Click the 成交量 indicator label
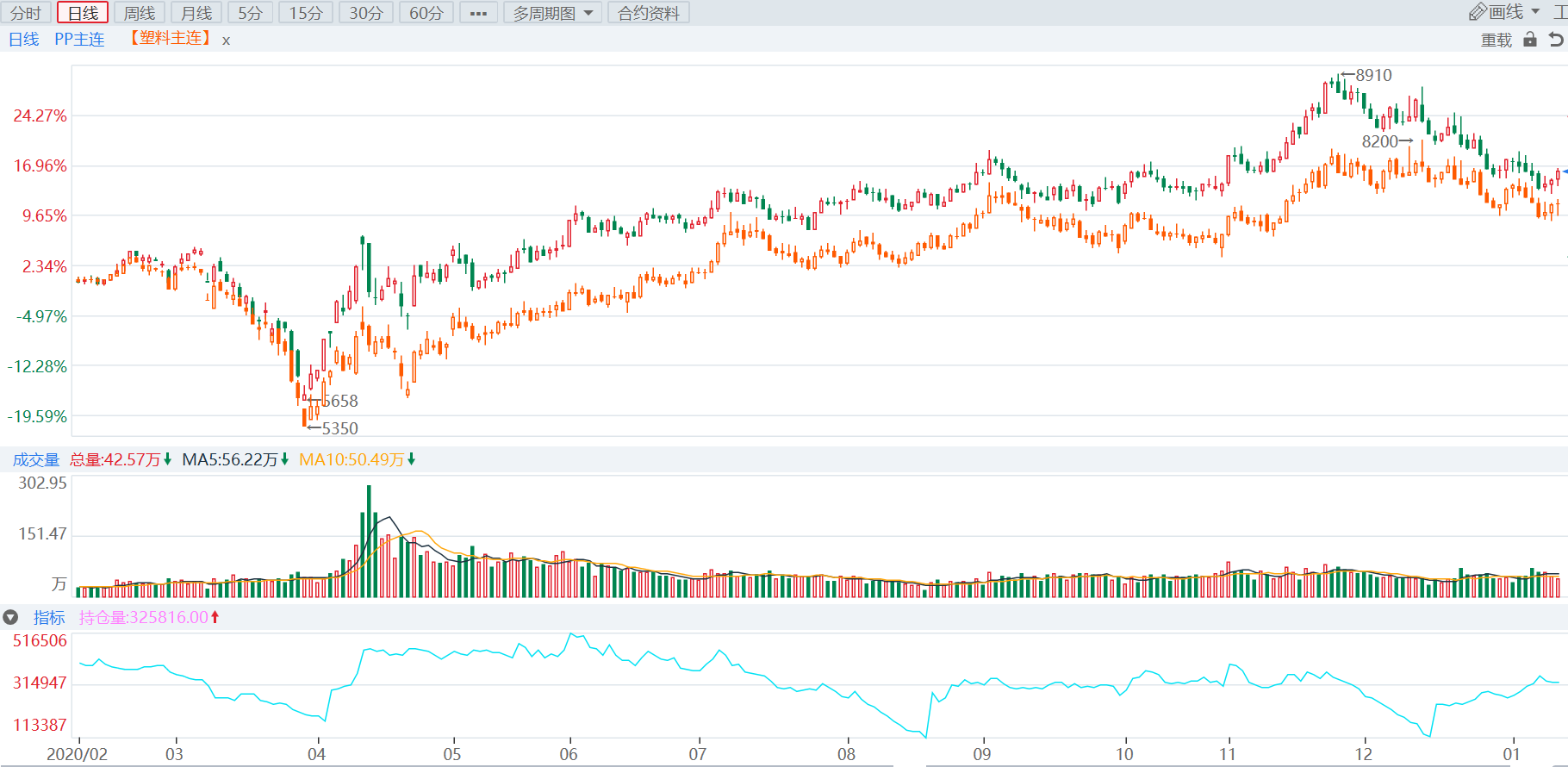This screenshot has width=1568, height=767. pos(36,460)
